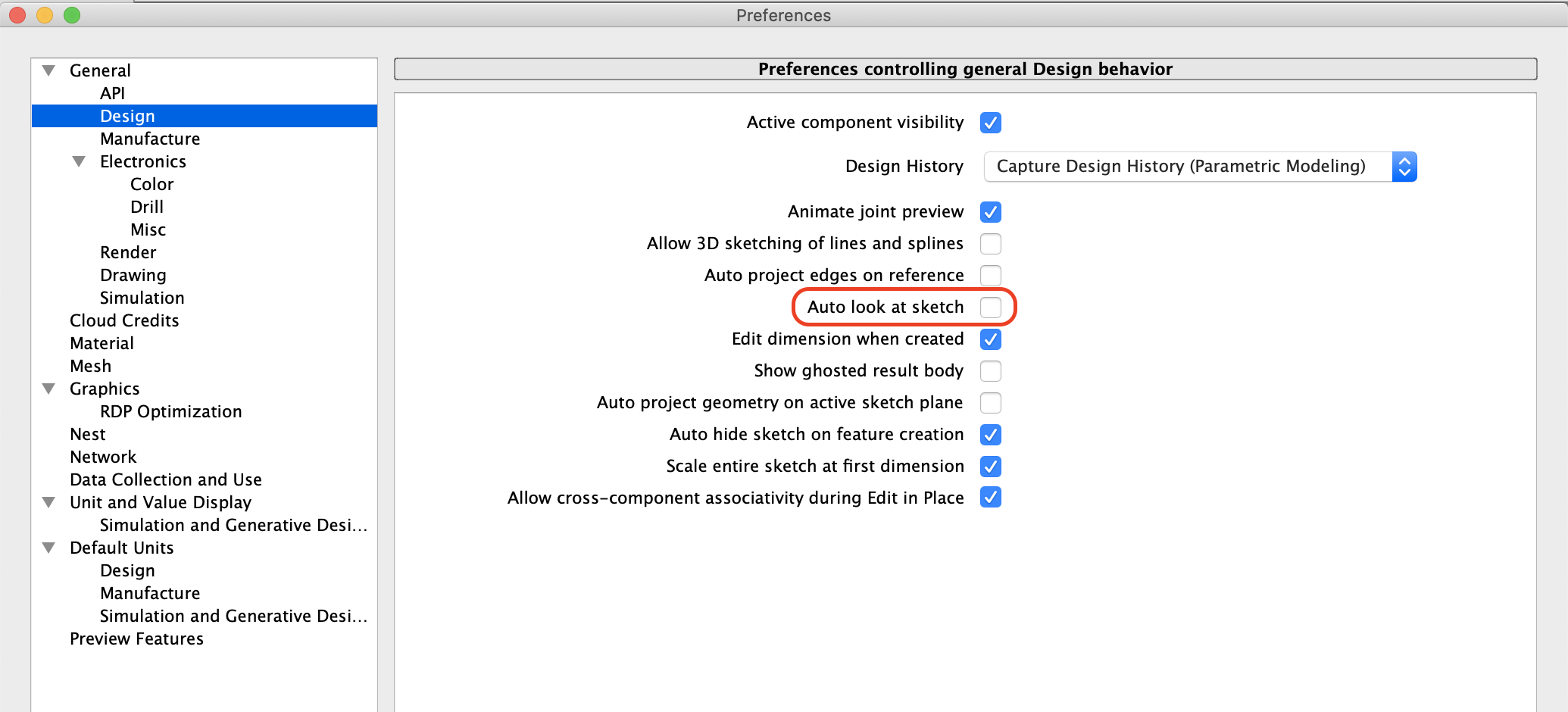Toggle Animate joint preview checkbox
This screenshot has height=712, width=1568.
[990, 212]
